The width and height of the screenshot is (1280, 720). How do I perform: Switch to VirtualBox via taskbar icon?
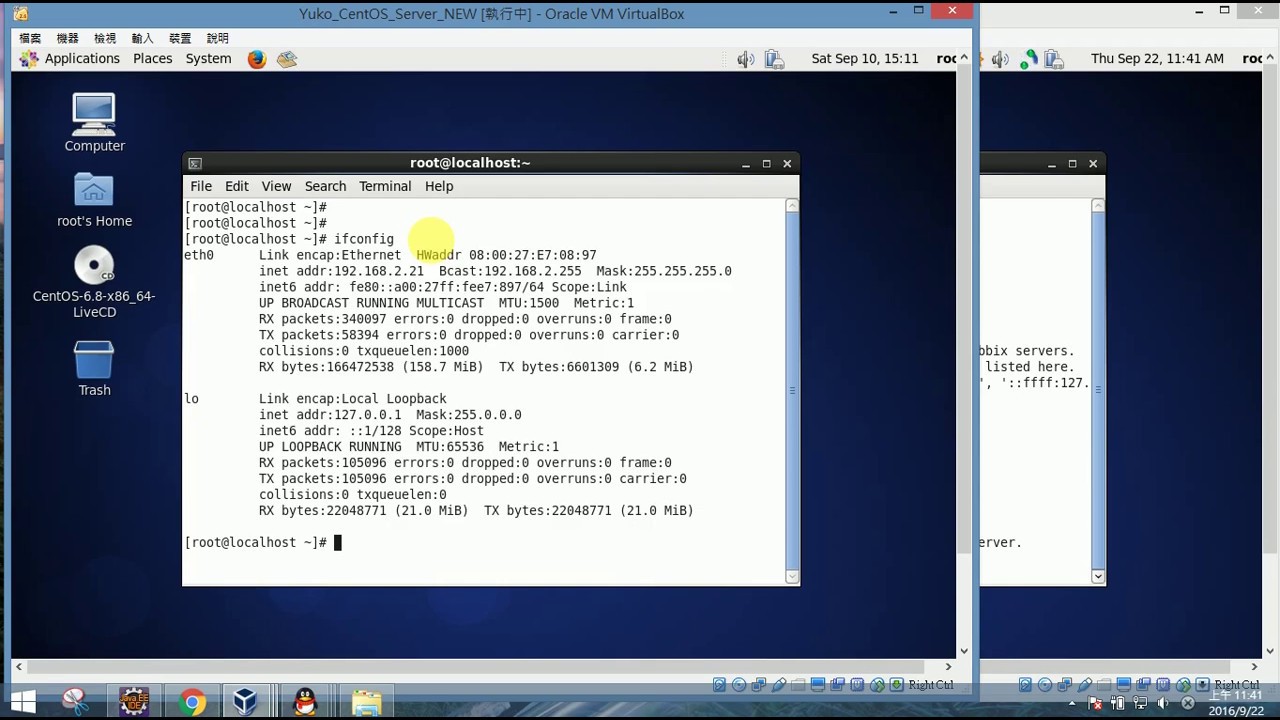246,702
